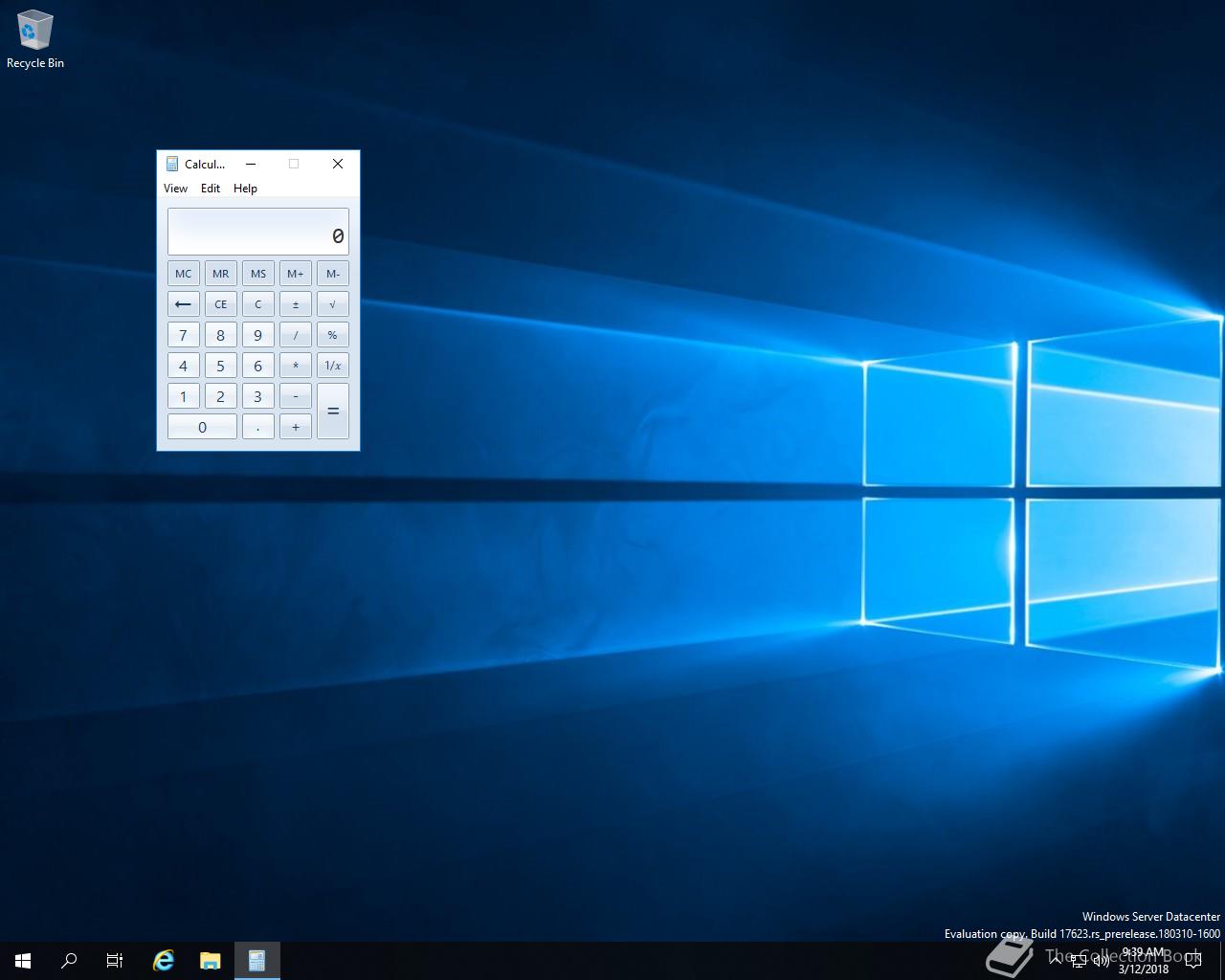This screenshot has height=980, width=1225.
Task: Click the M- memory subtract button
Action: [x=332, y=274]
